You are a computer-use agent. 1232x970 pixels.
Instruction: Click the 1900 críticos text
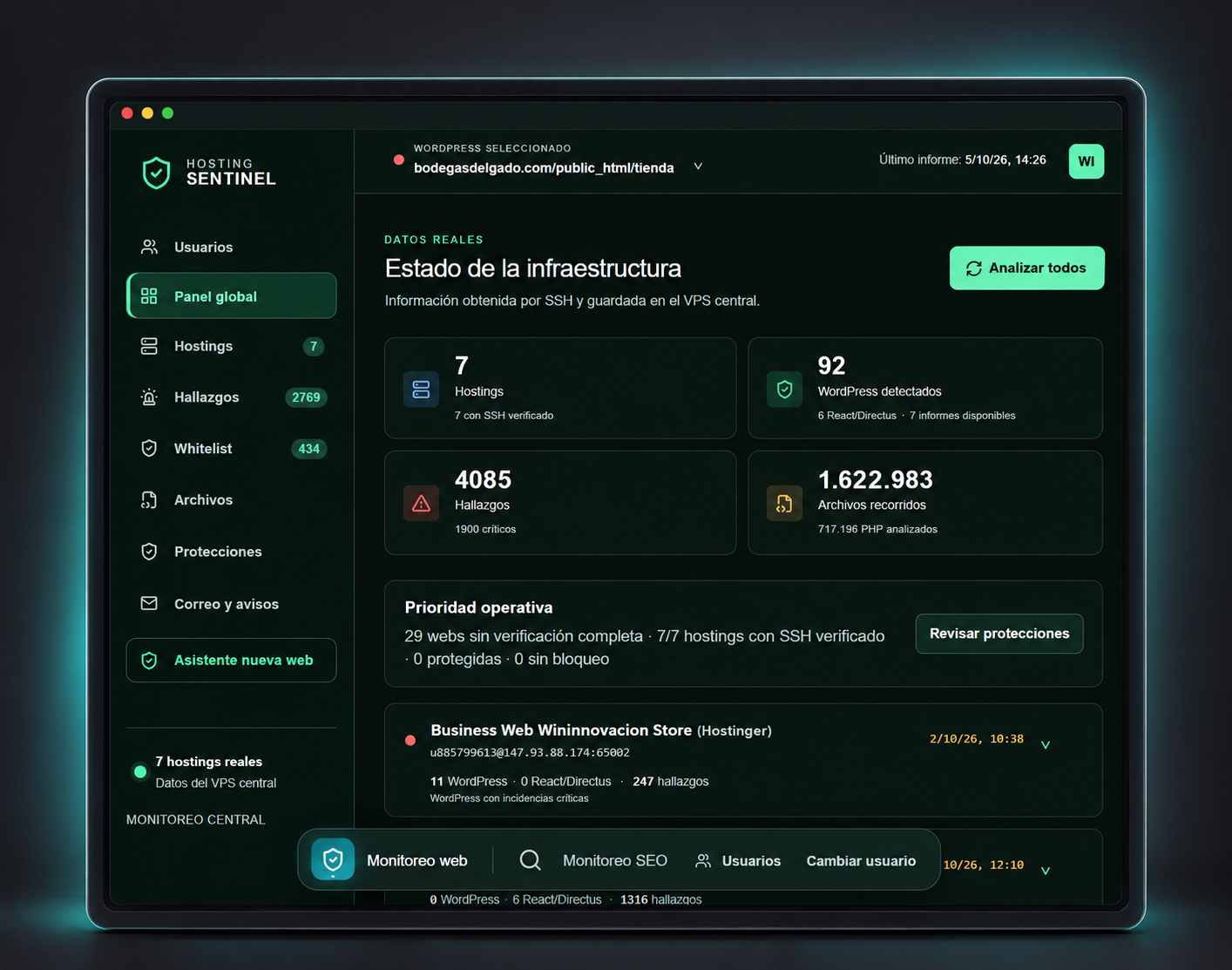pyautogui.click(x=485, y=529)
